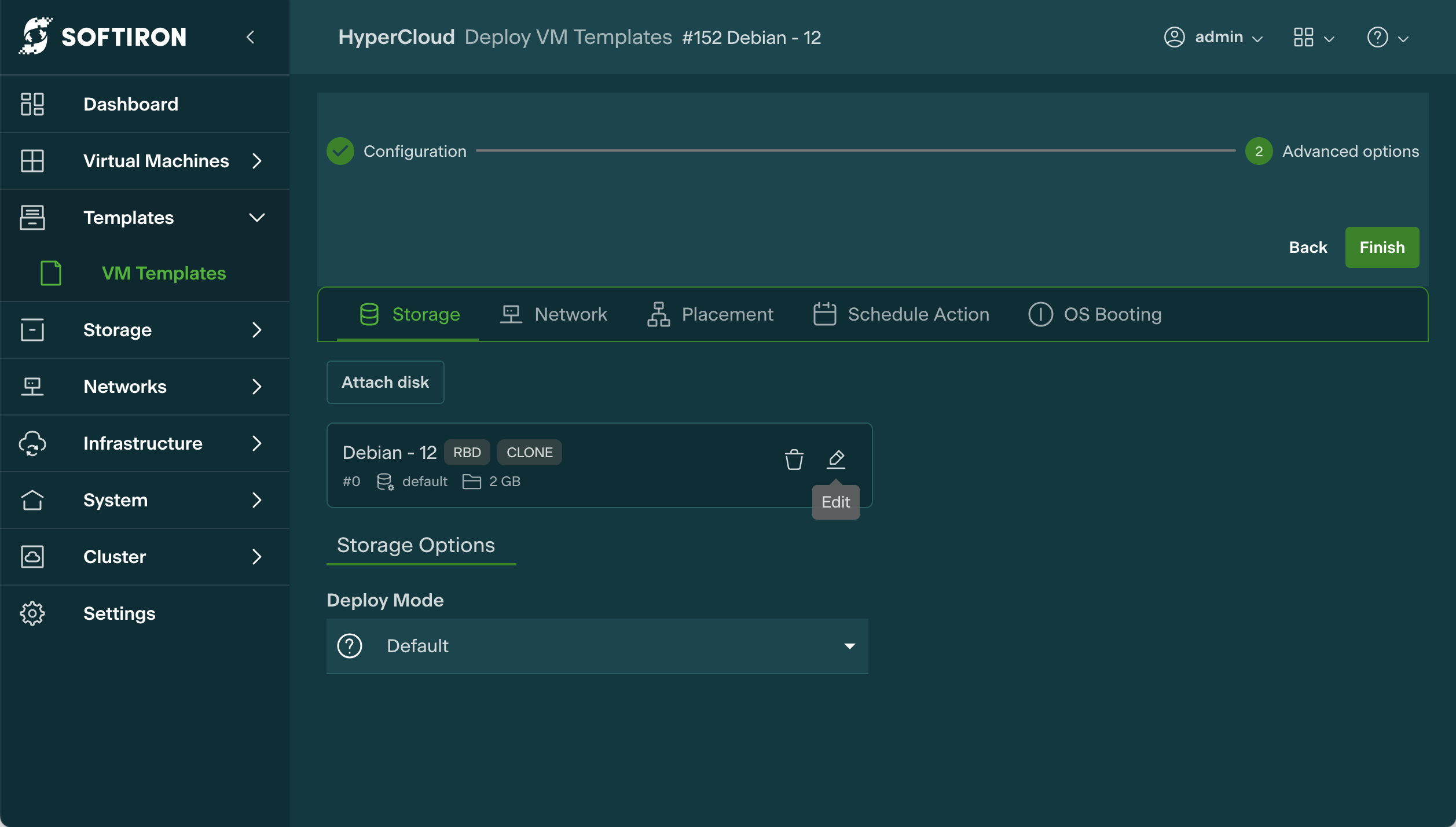
Task: Go to the Configuration step in stepper
Action: click(x=397, y=152)
